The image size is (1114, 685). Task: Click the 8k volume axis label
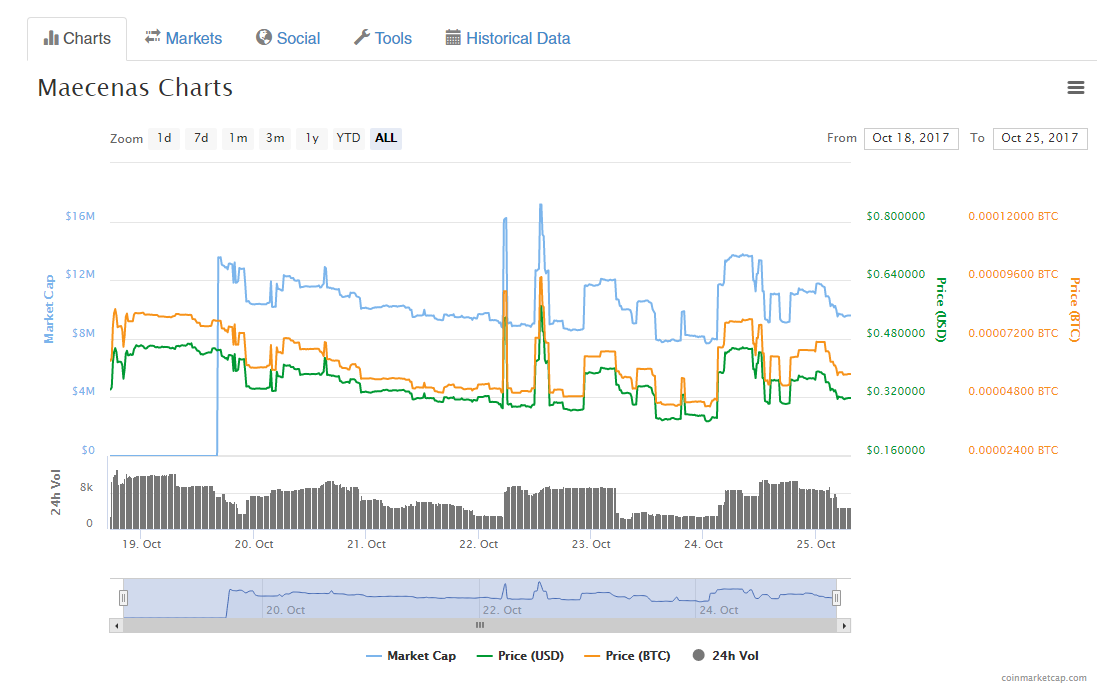coord(87,487)
